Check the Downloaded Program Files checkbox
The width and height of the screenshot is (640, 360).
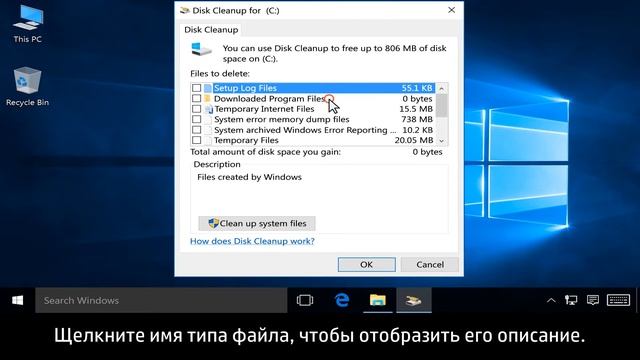click(196, 98)
